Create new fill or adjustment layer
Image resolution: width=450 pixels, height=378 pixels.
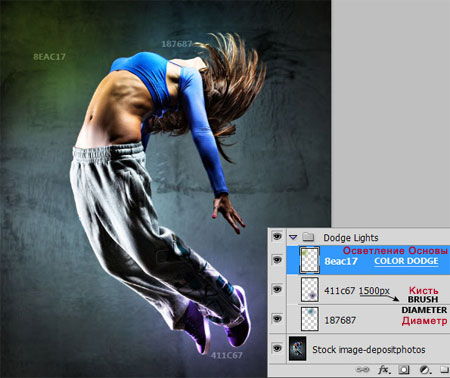point(425,370)
